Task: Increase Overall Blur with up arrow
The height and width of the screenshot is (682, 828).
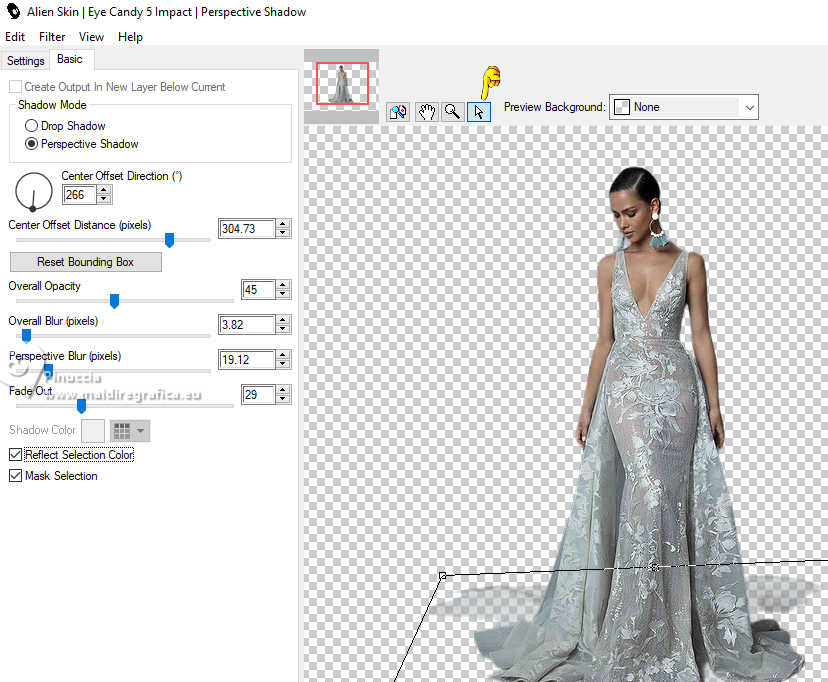Action: click(283, 320)
